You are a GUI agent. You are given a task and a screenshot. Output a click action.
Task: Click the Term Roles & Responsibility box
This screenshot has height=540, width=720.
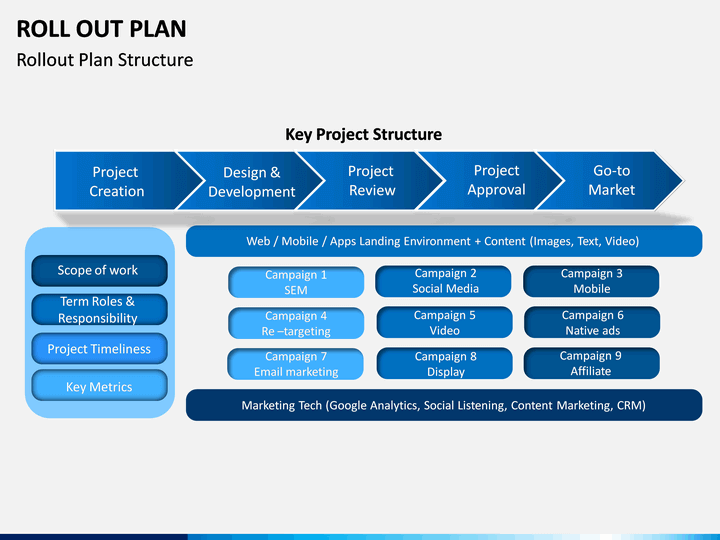99,309
